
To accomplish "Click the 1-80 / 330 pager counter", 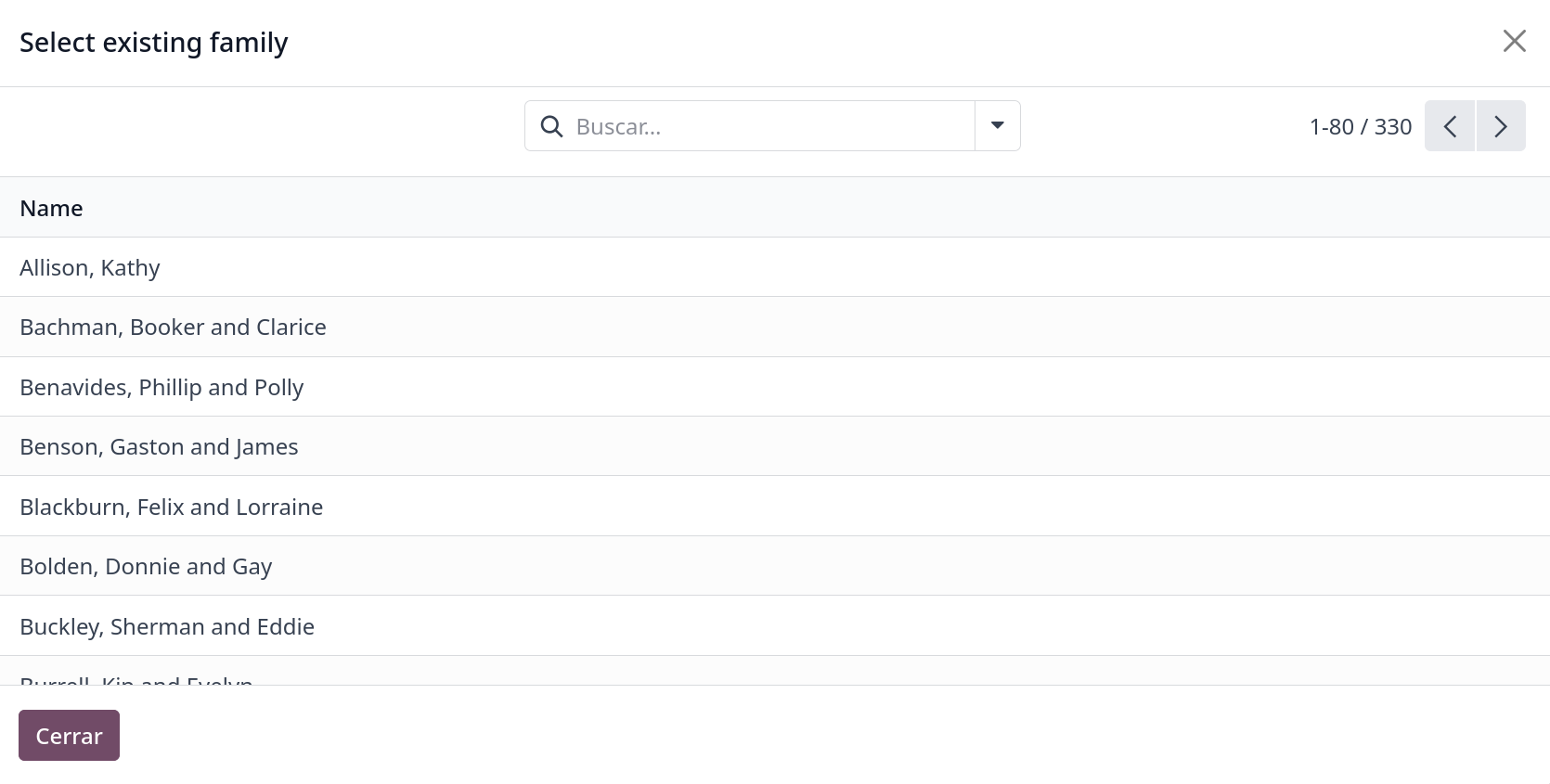I will [x=1360, y=127].
